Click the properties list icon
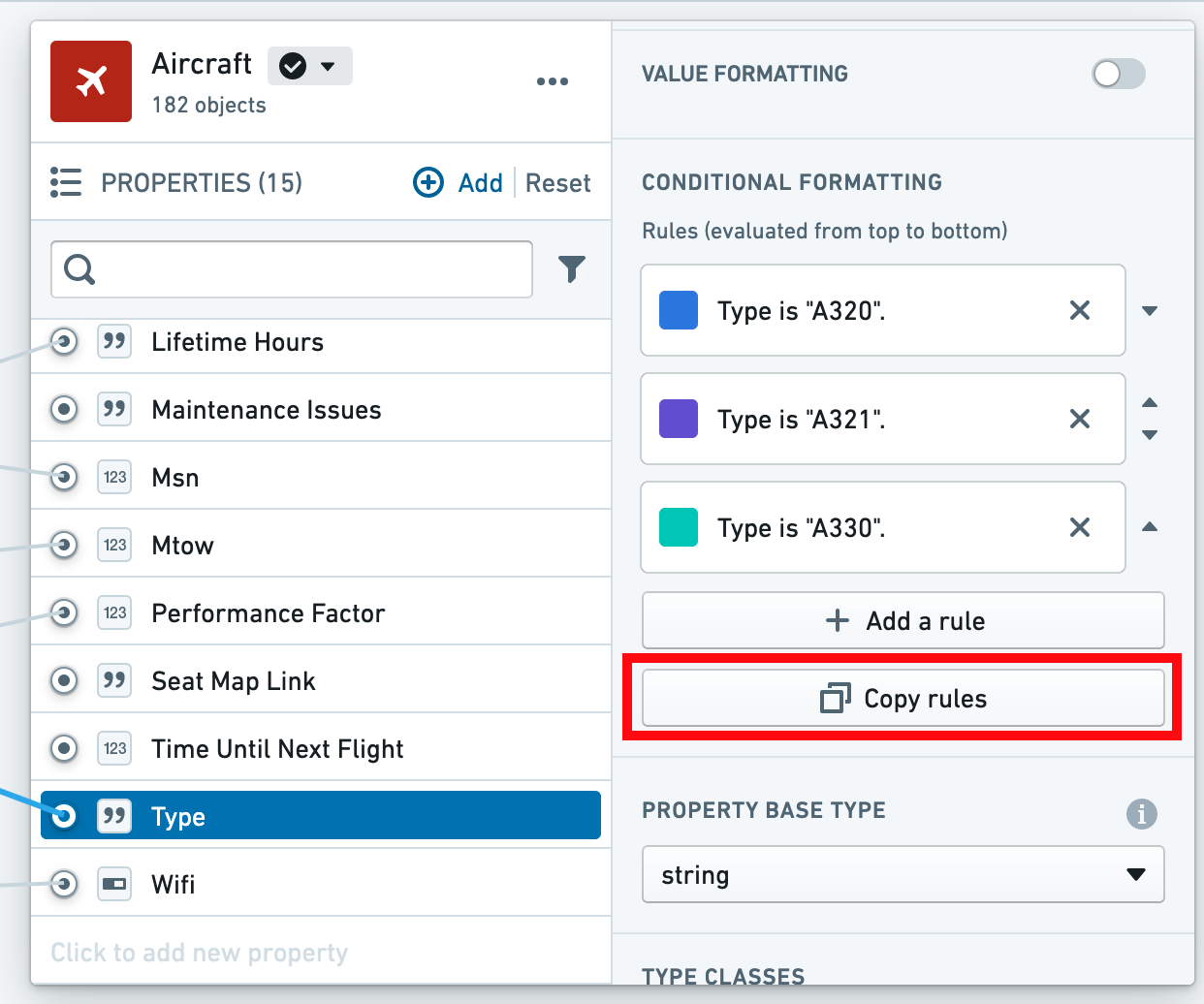Screen dimensions: 1204x1004 pos(66,182)
